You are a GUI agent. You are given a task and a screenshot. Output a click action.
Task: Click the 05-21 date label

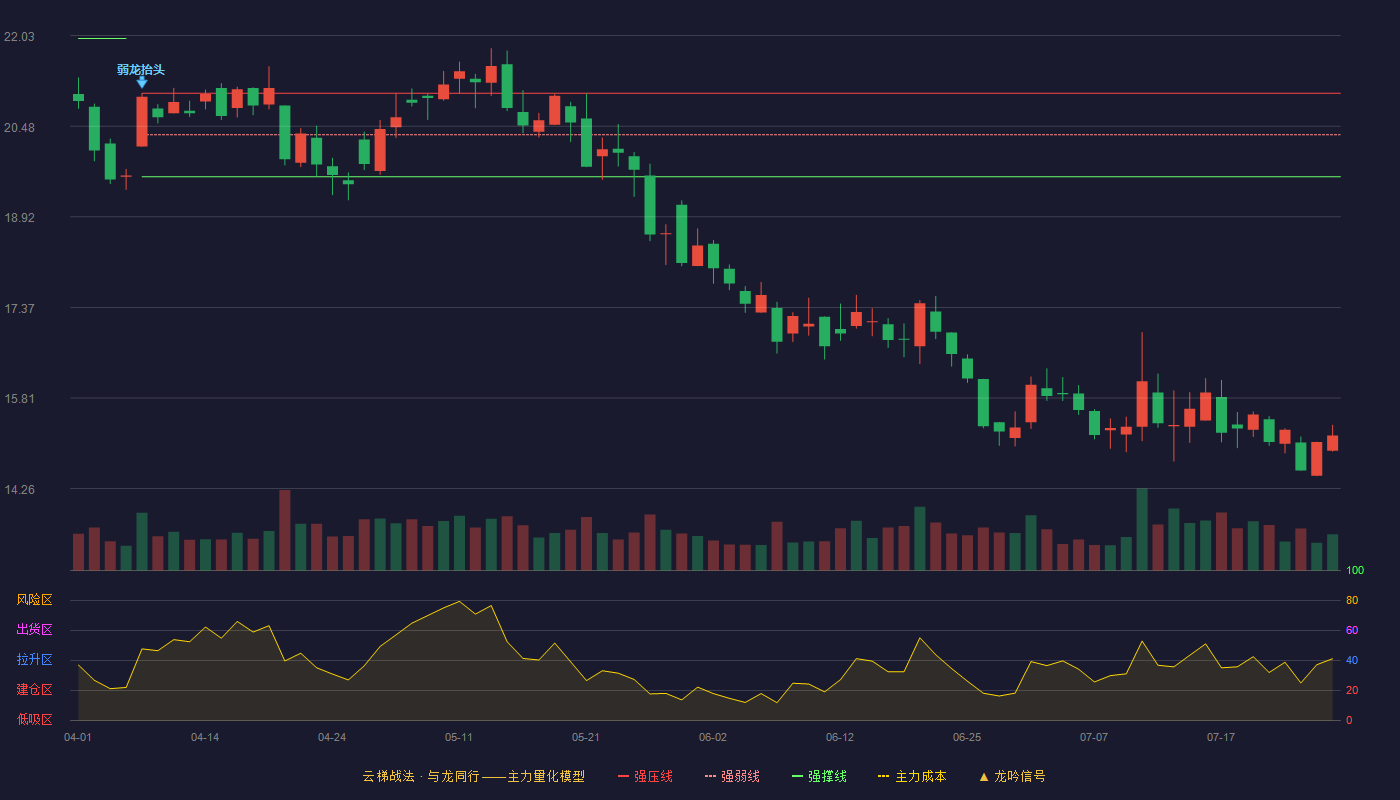[x=586, y=737]
